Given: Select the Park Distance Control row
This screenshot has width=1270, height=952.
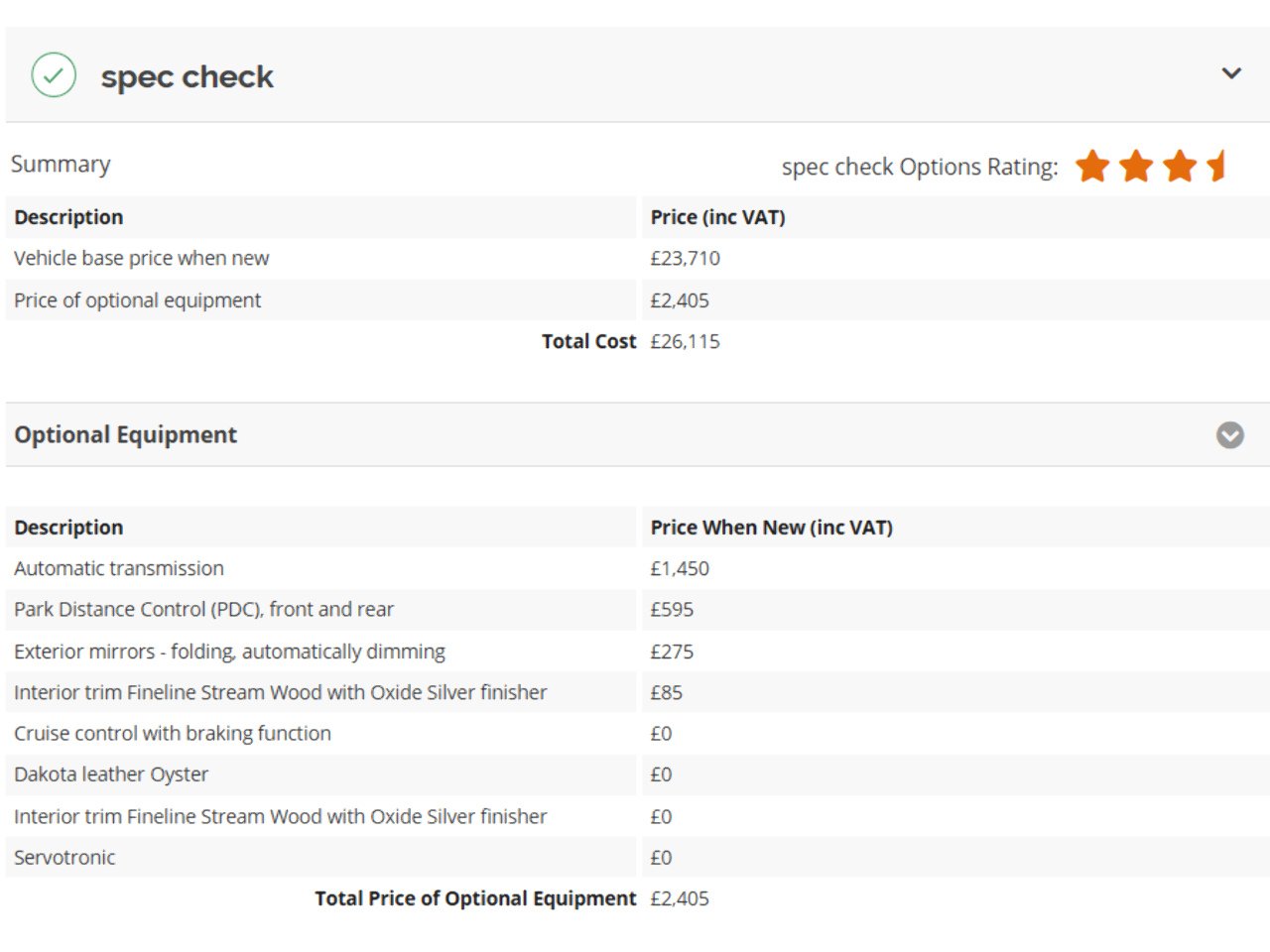Looking at the screenshot, I should pos(638,609).
